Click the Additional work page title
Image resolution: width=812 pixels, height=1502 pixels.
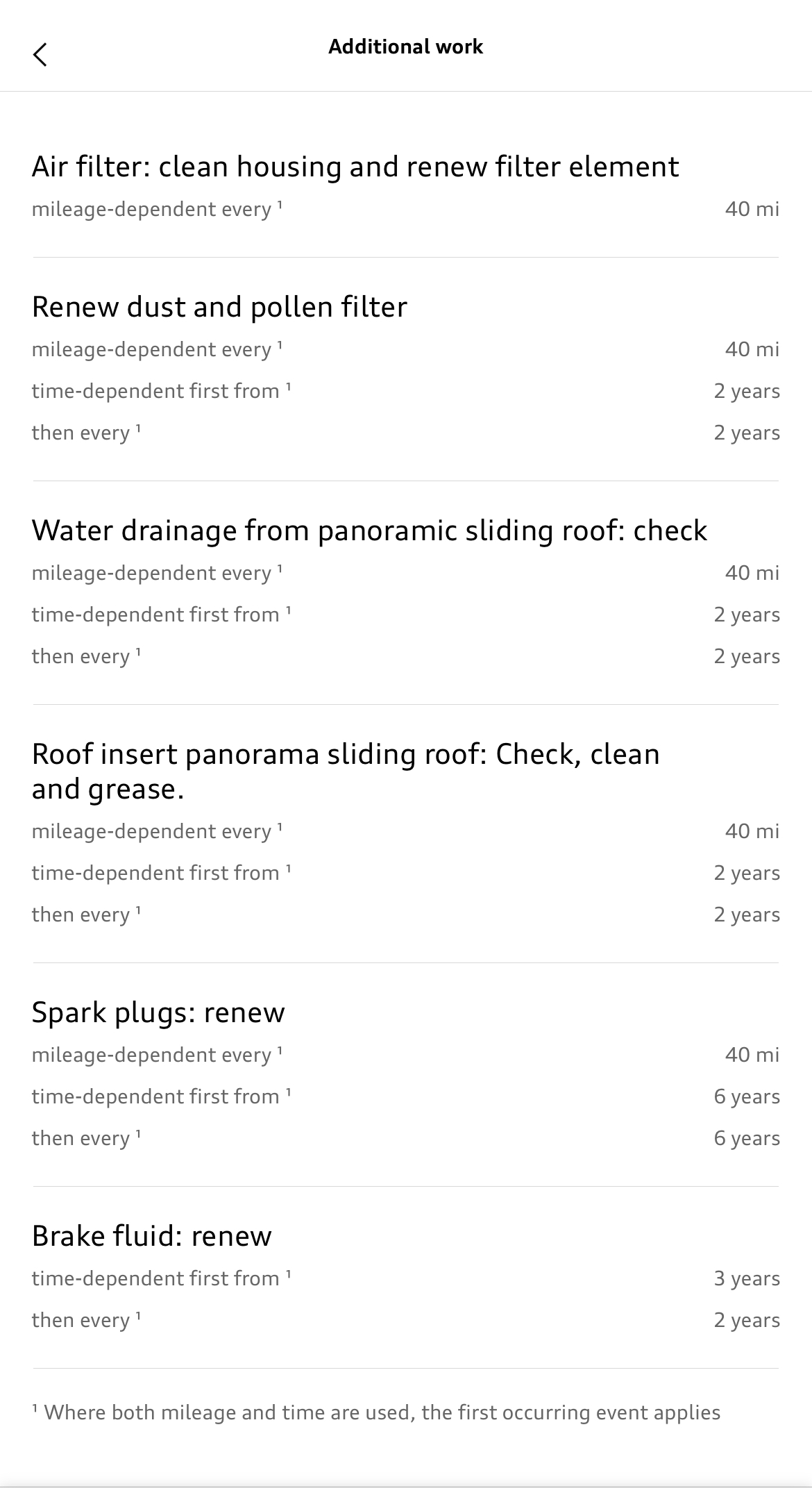tap(405, 47)
